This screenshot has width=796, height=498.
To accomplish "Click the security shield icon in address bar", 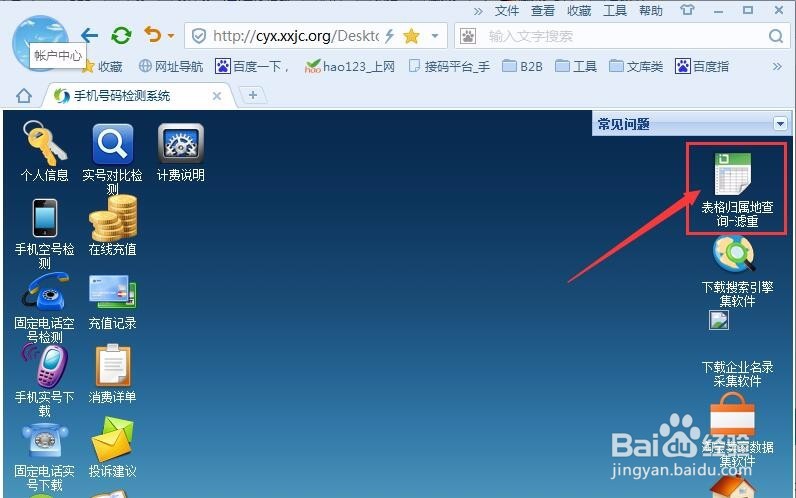I will (x=199, y=36).
